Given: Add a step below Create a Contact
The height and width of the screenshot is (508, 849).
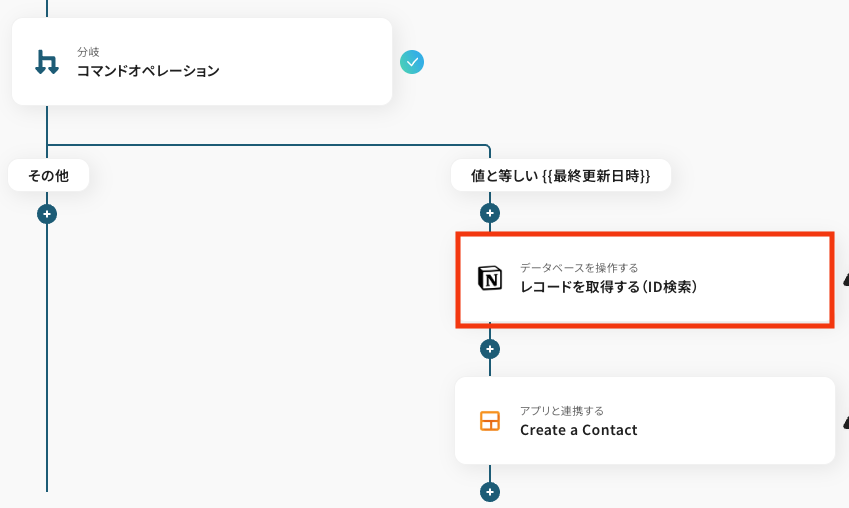Looking at the screenshot, I should [490, 492].
